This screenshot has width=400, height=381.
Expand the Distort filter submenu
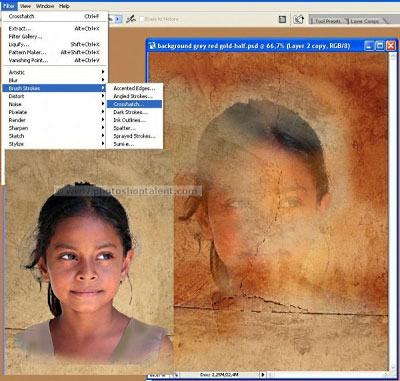click(x=55, y=96)
